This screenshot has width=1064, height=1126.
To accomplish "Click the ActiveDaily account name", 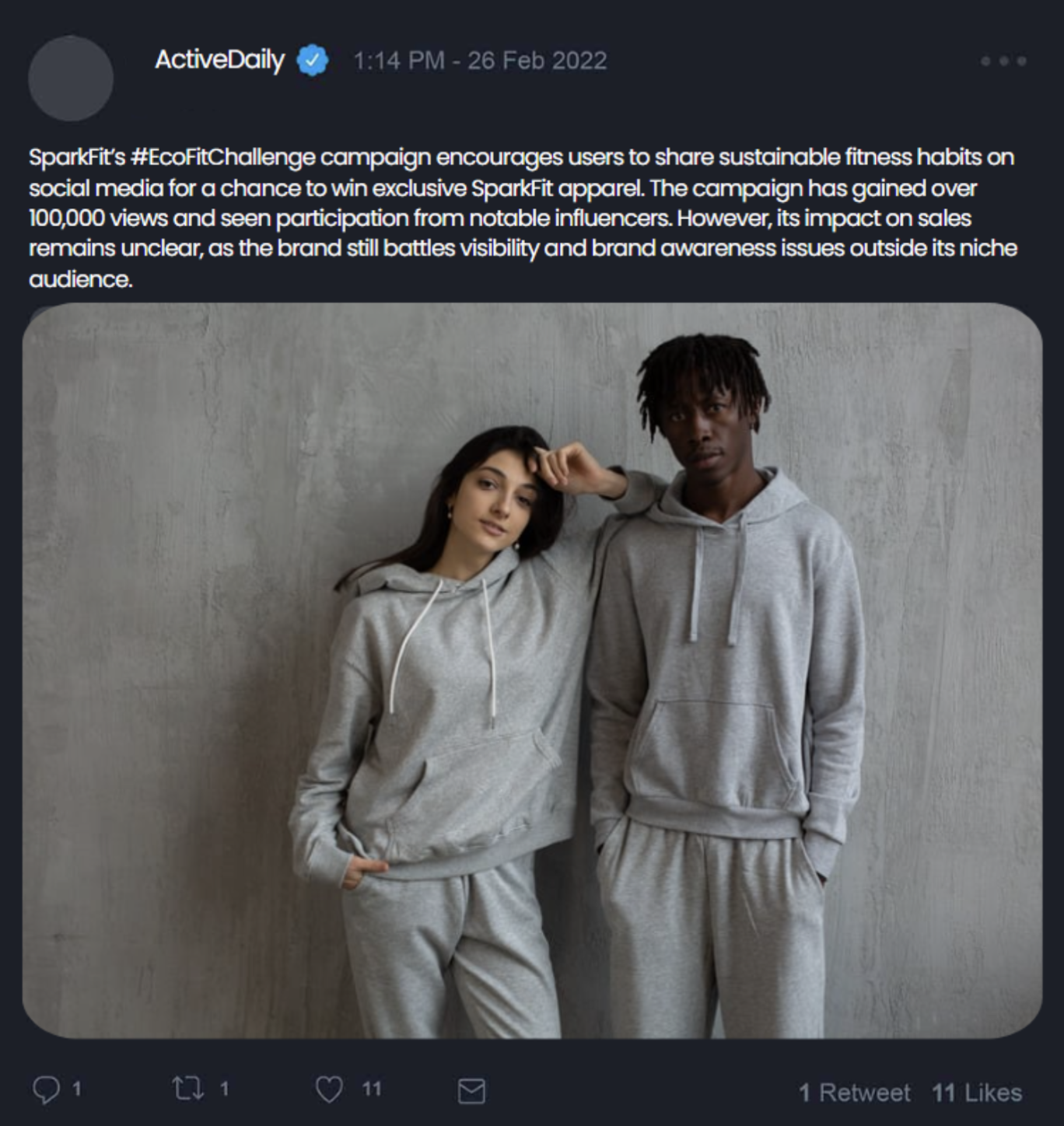I will (219, 60).
